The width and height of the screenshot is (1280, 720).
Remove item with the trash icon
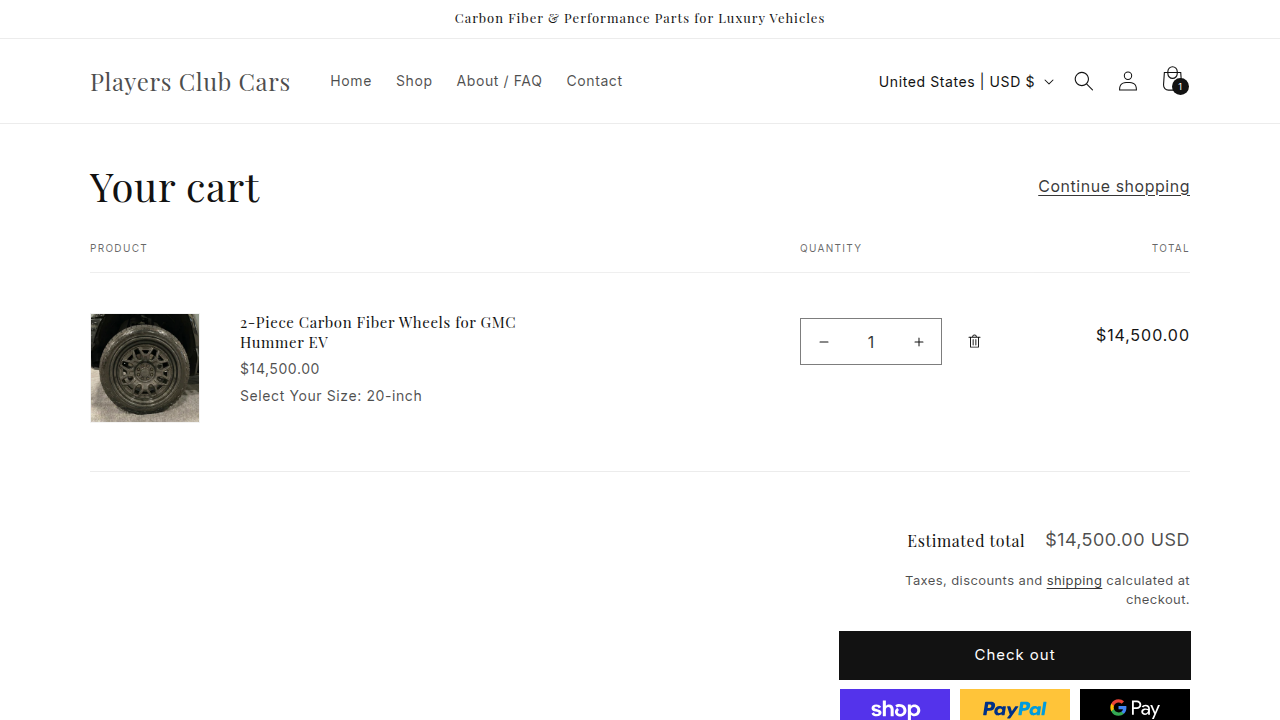pos(974,342)
